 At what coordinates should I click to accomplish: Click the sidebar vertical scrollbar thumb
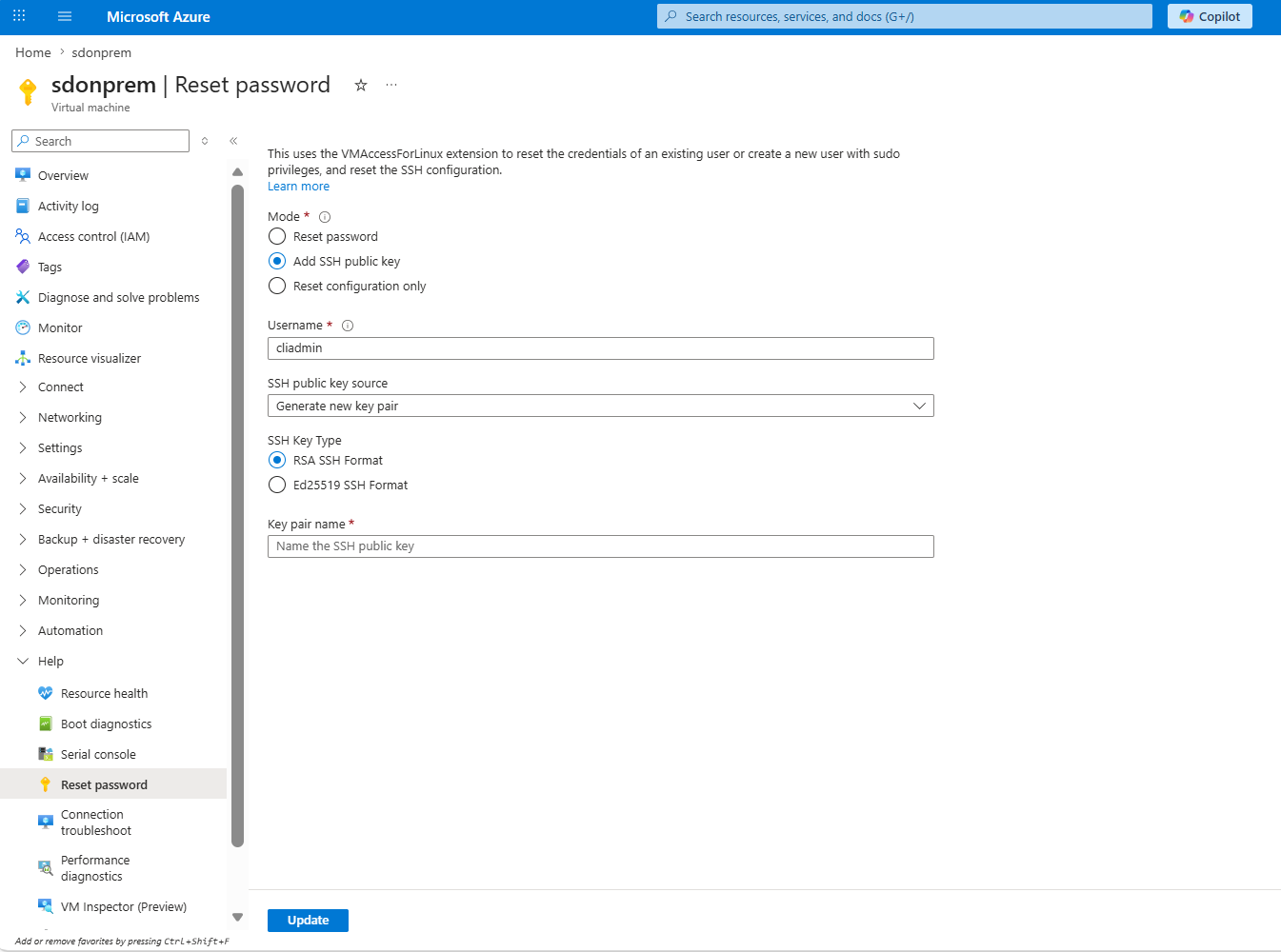point(237,515)
